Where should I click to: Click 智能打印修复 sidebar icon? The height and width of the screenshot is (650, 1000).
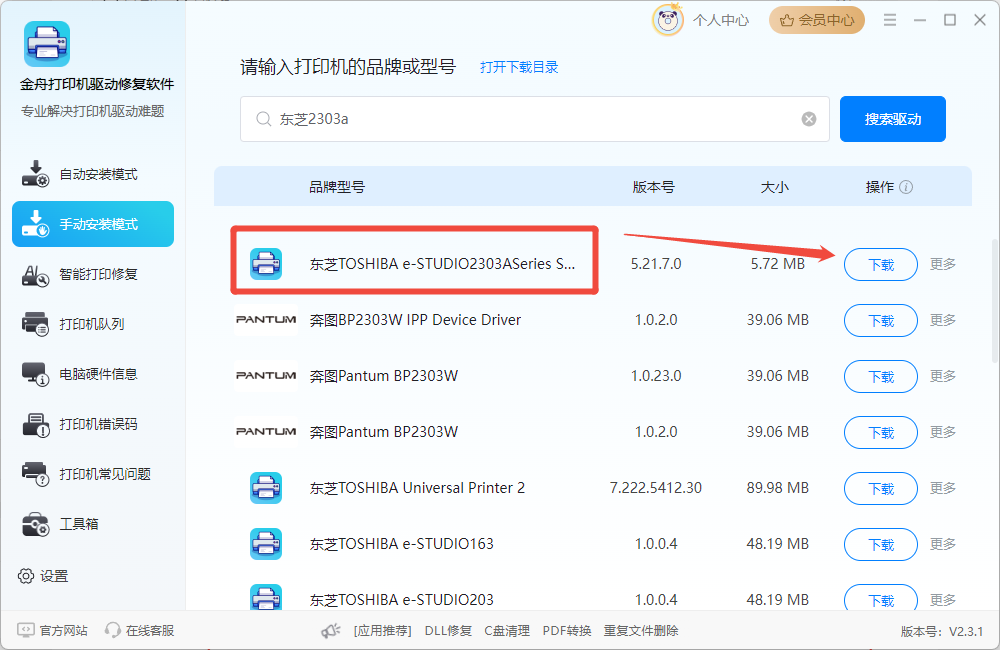(x=35, y=274)
